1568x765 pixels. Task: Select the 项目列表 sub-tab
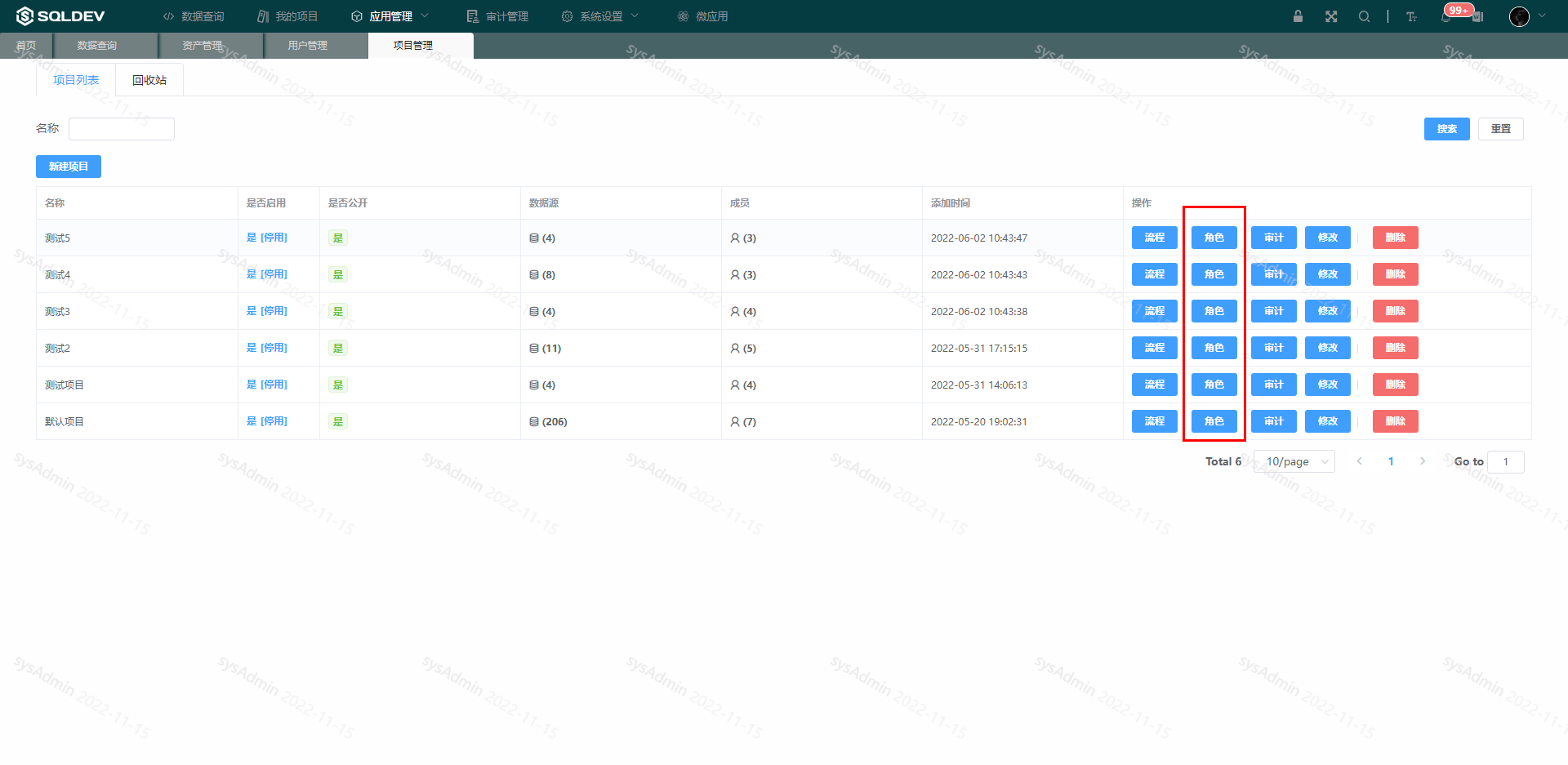pos(76,80)
